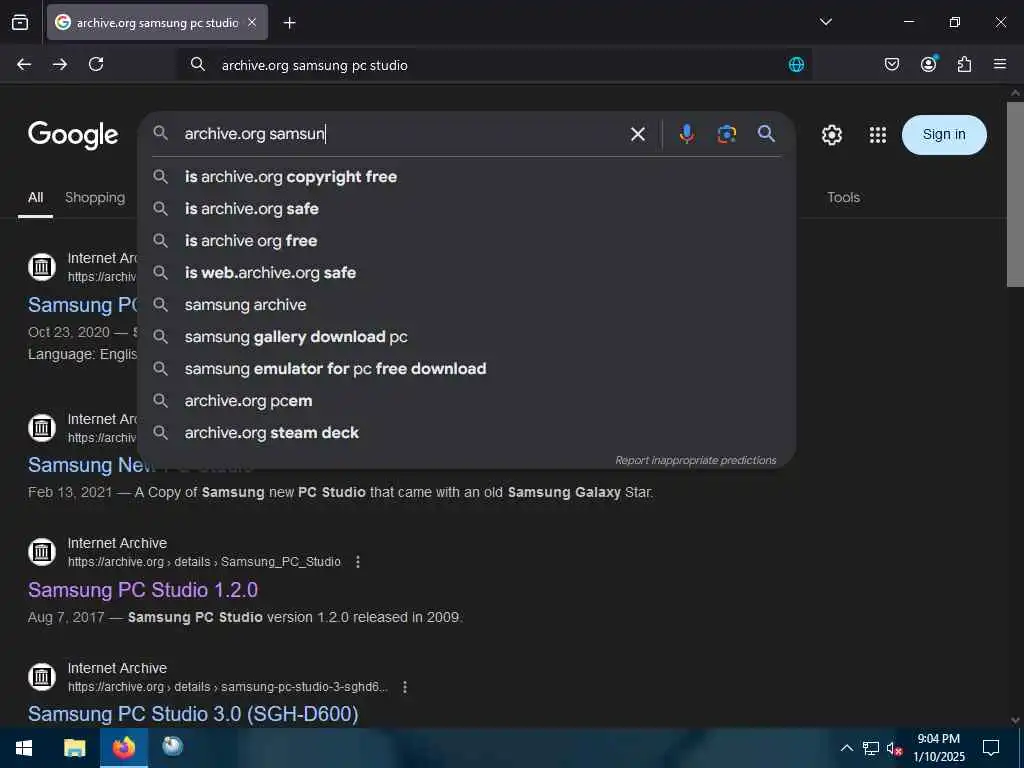Open the Firefox account icon
Screen dimensions: 1024x768
(x=928, y=64)
